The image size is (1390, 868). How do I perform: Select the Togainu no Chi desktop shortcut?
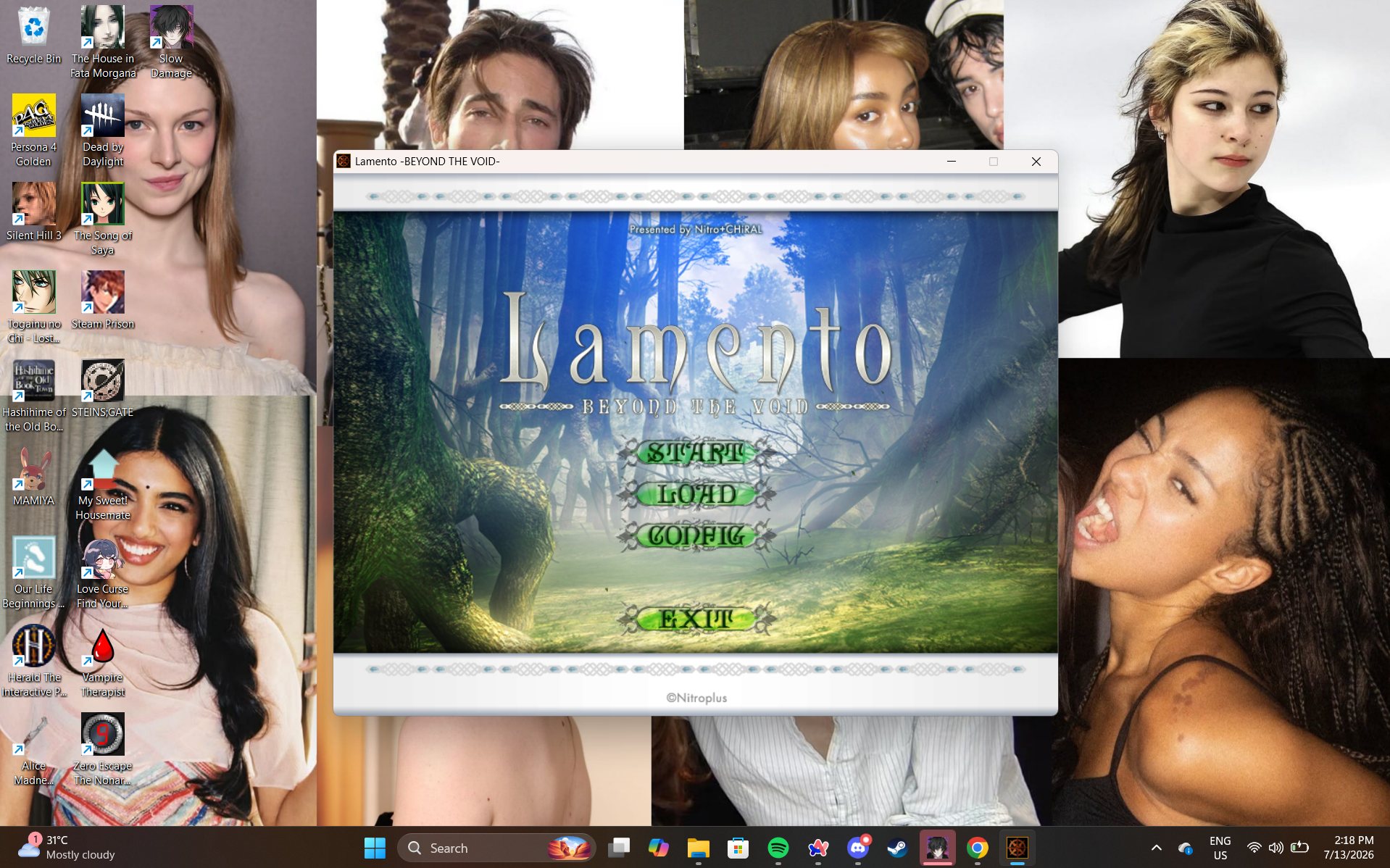point(34,307)
